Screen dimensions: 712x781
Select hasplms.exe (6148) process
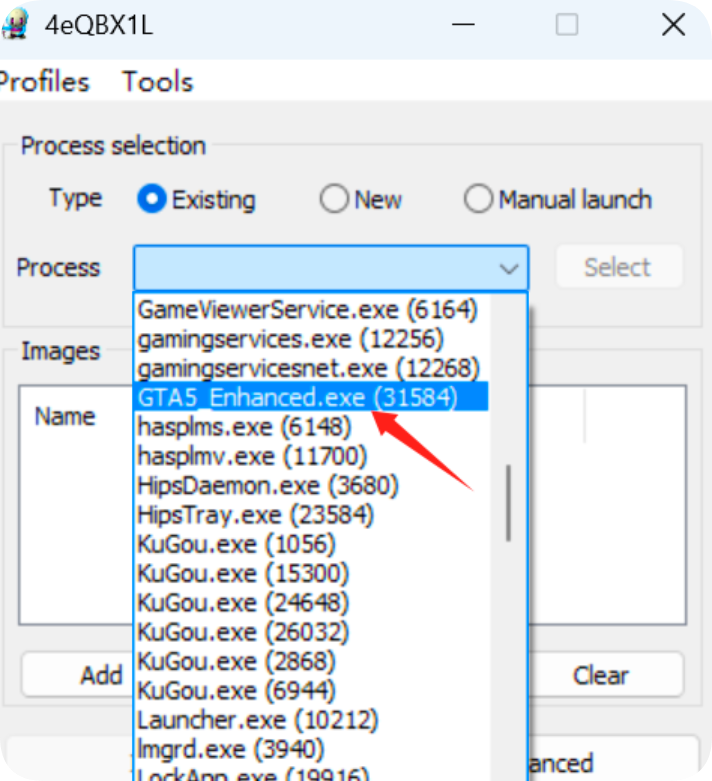pyautogui.click(x=244, y=428)
